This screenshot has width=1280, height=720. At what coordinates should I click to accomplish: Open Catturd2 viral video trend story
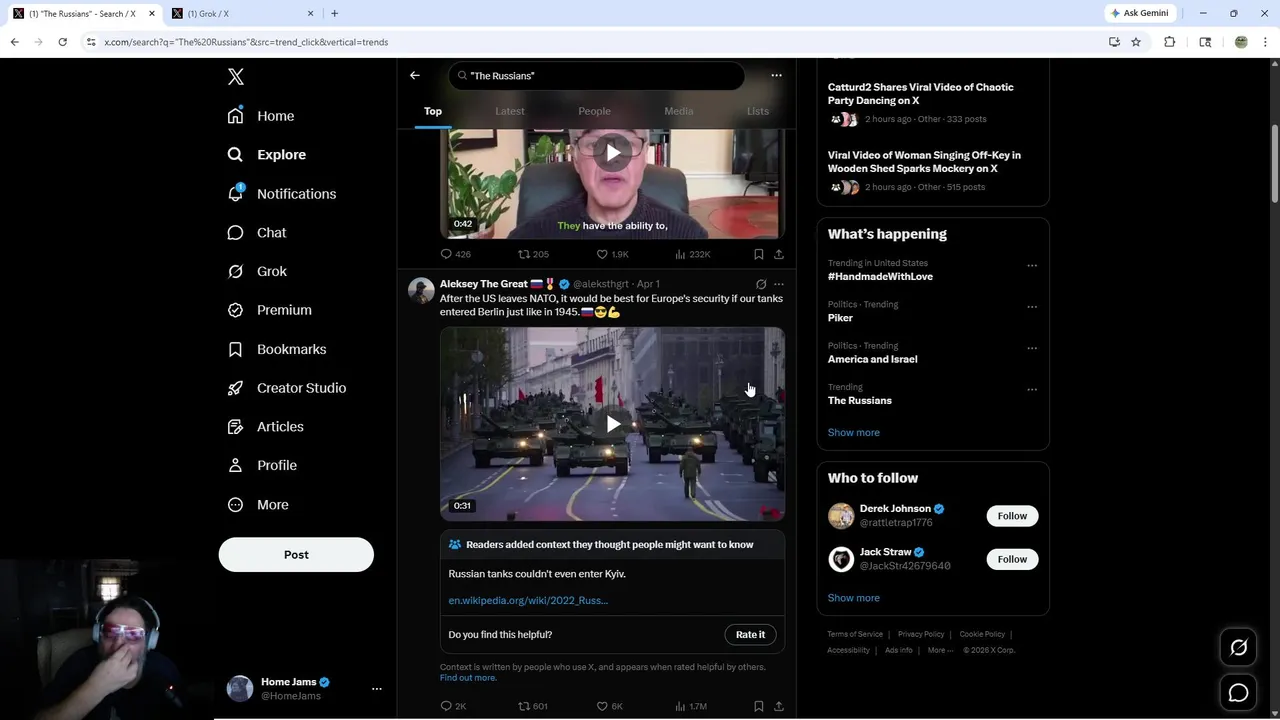(x=920, y=94)
